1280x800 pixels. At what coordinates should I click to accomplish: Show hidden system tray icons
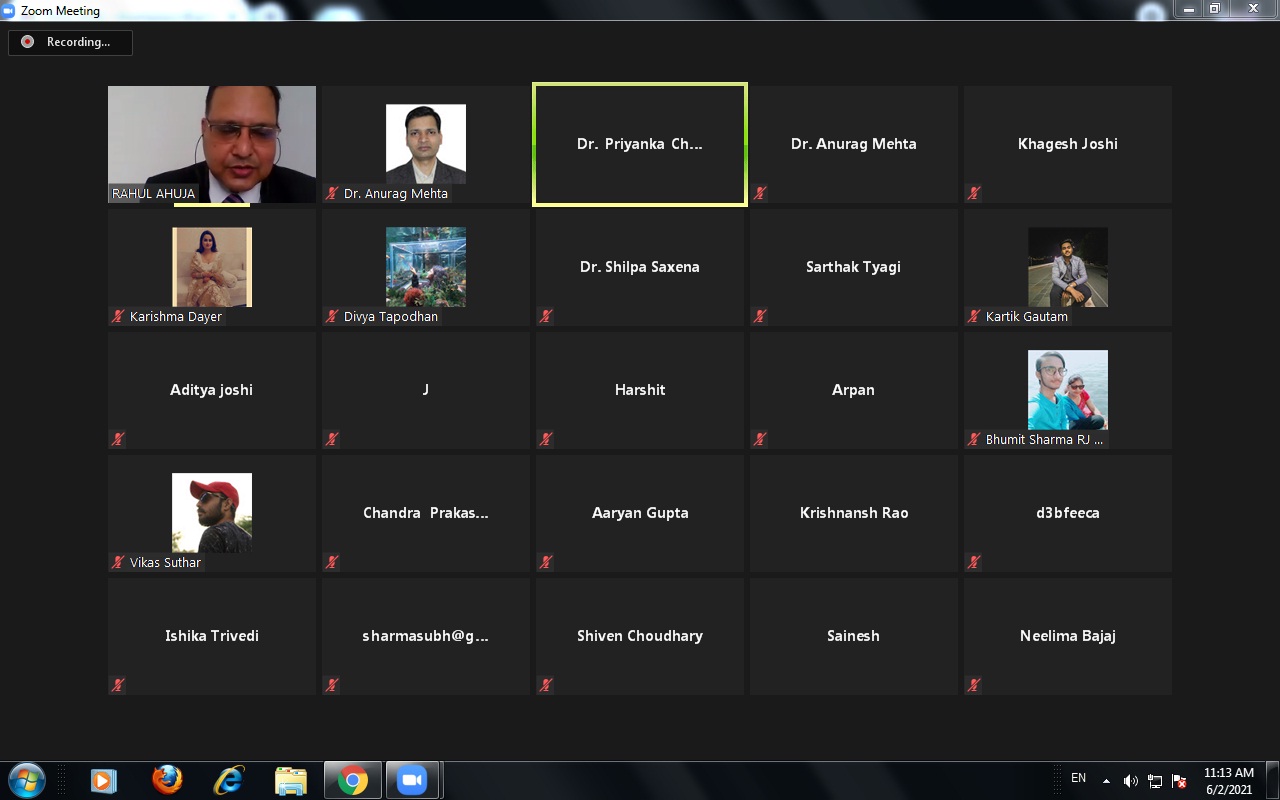[1106, 781]
